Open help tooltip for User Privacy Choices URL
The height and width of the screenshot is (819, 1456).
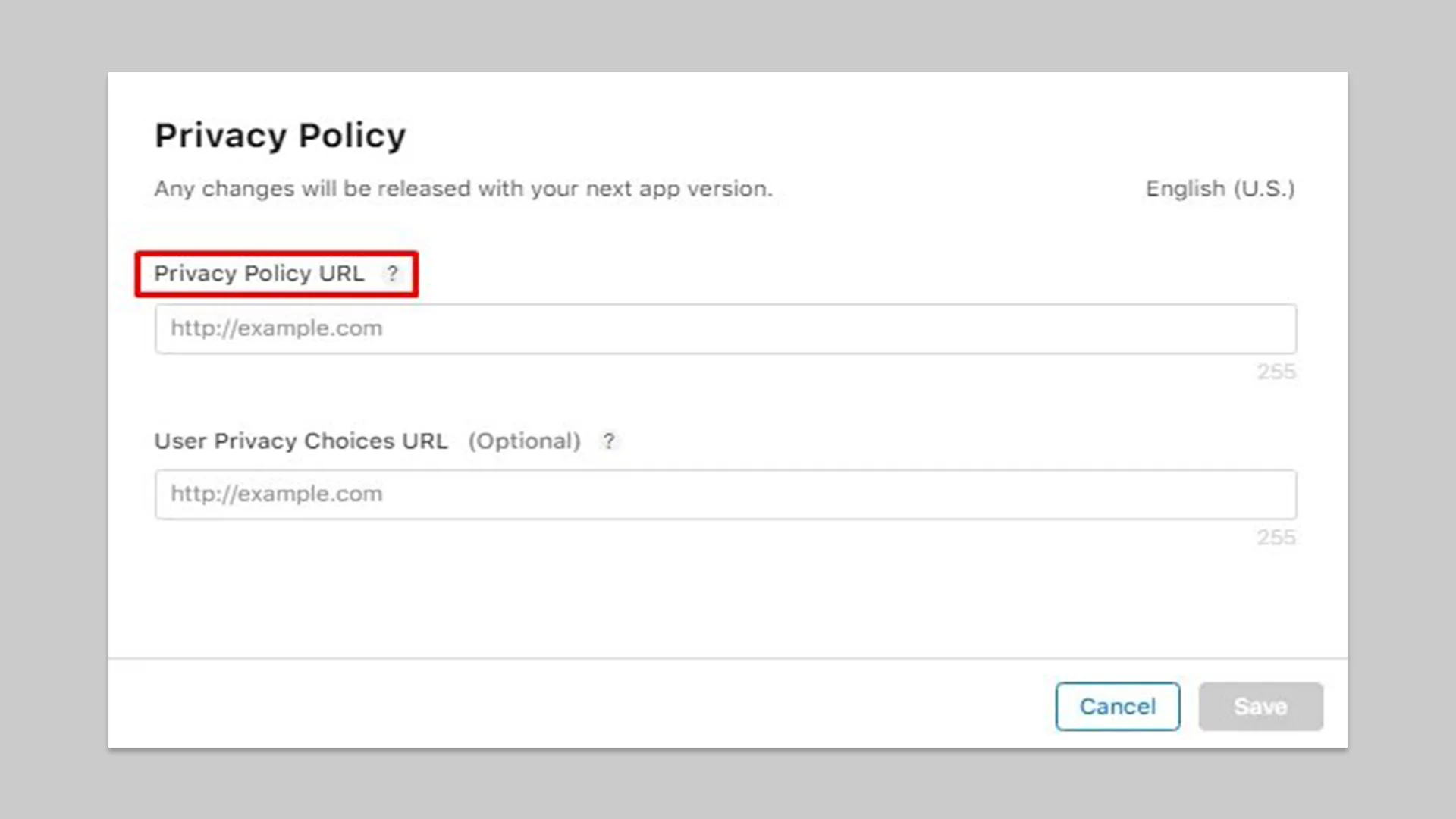tap(608, 441)
